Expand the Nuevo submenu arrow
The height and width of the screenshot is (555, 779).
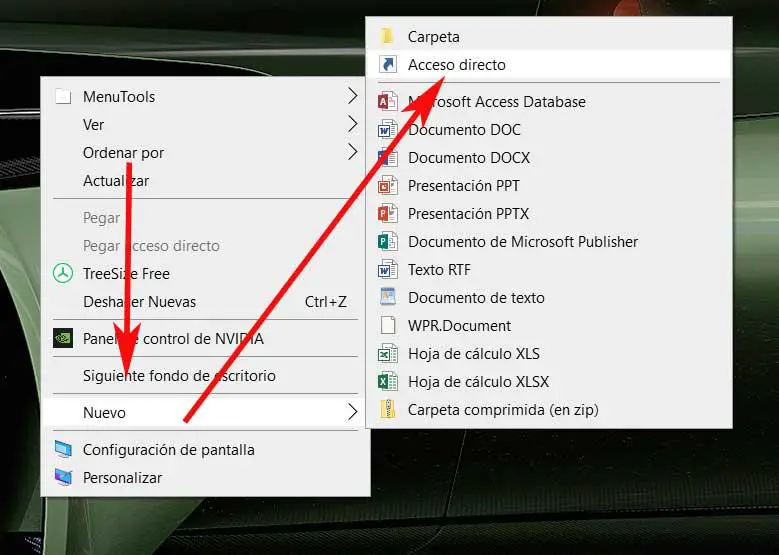(352, 412)
